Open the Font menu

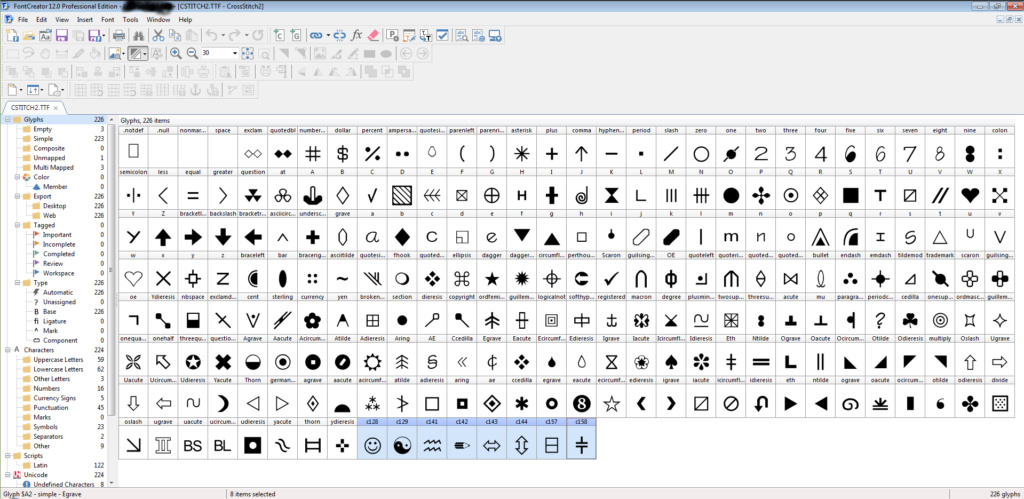tap(106, 19)
